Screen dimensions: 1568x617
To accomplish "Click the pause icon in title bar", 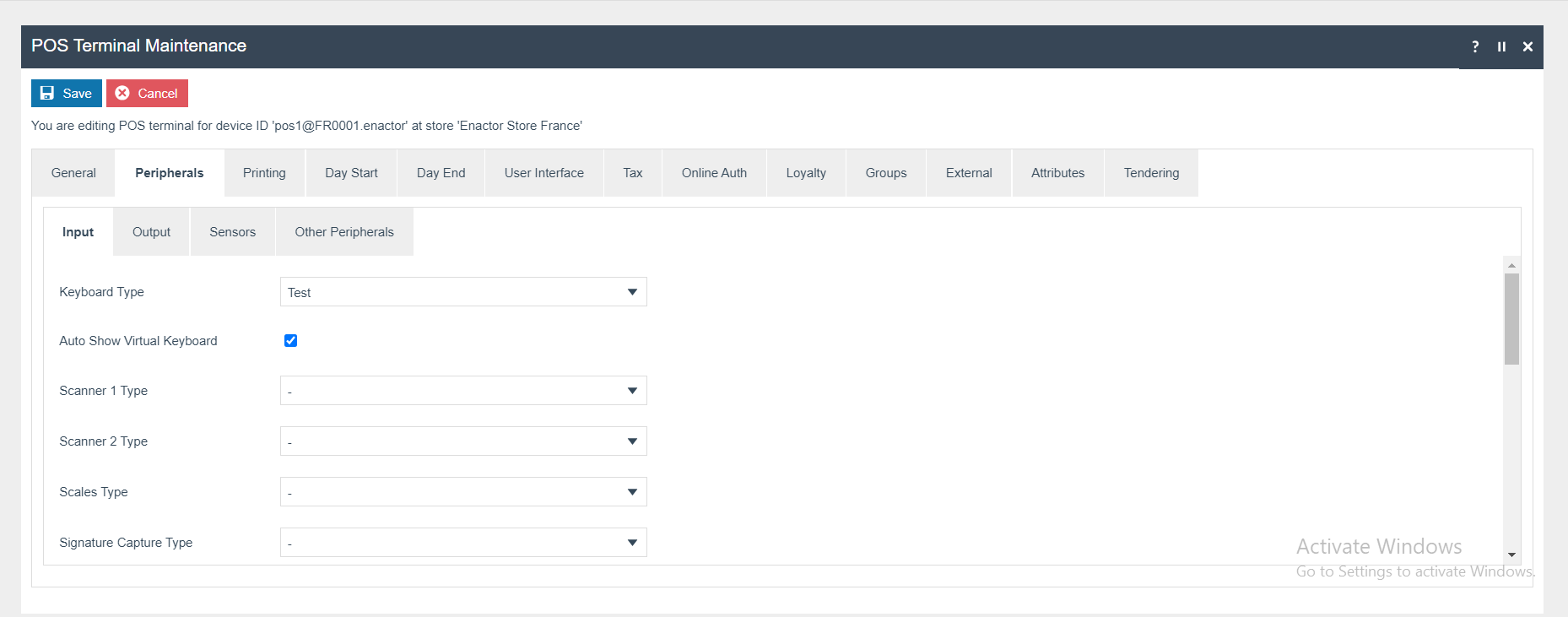I will (1501, 46).
